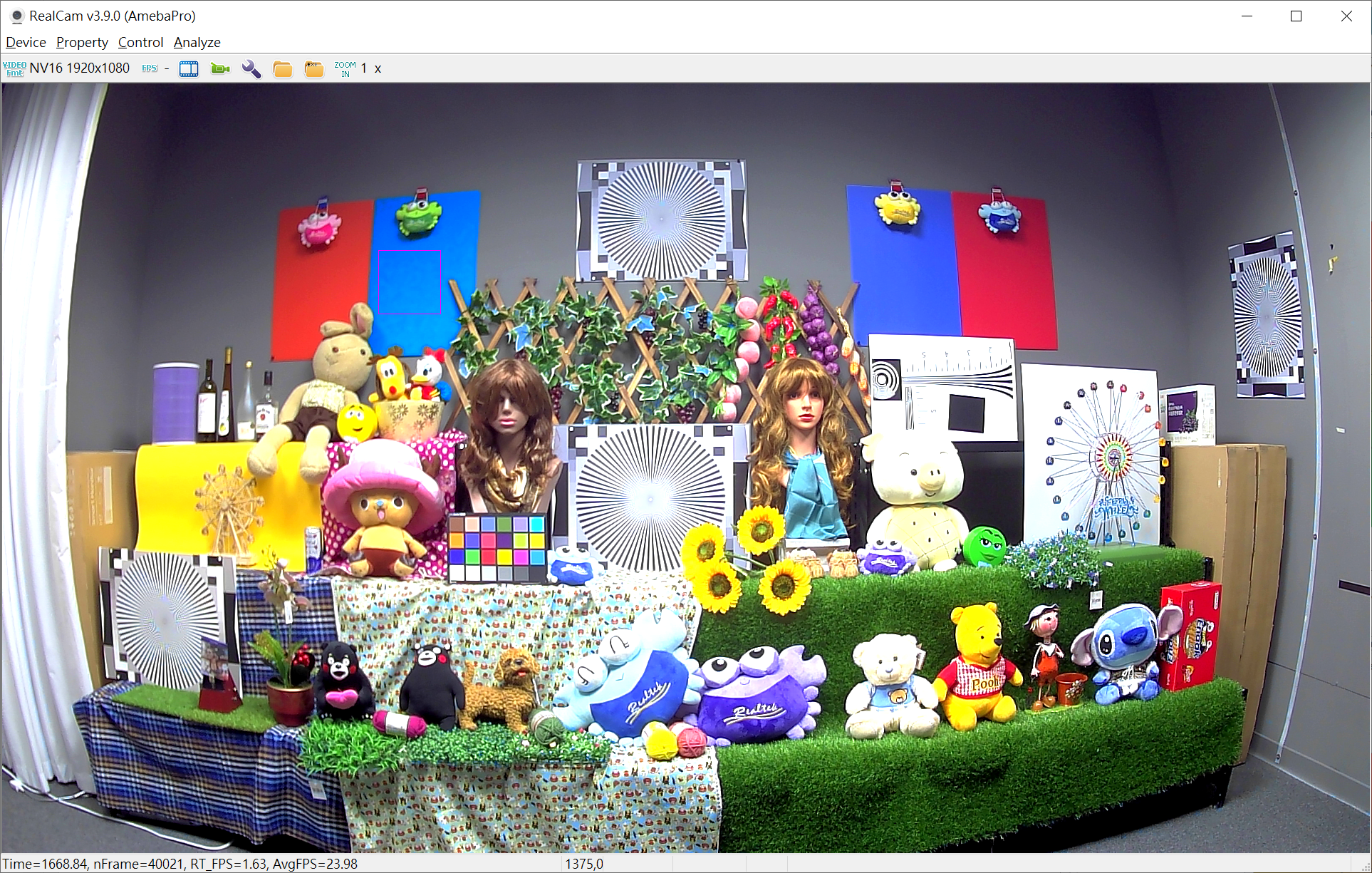This screenshot has height=873, width=1372.
Task: Click the VIDEO Fmt icon
Action: tap(14, 68)
